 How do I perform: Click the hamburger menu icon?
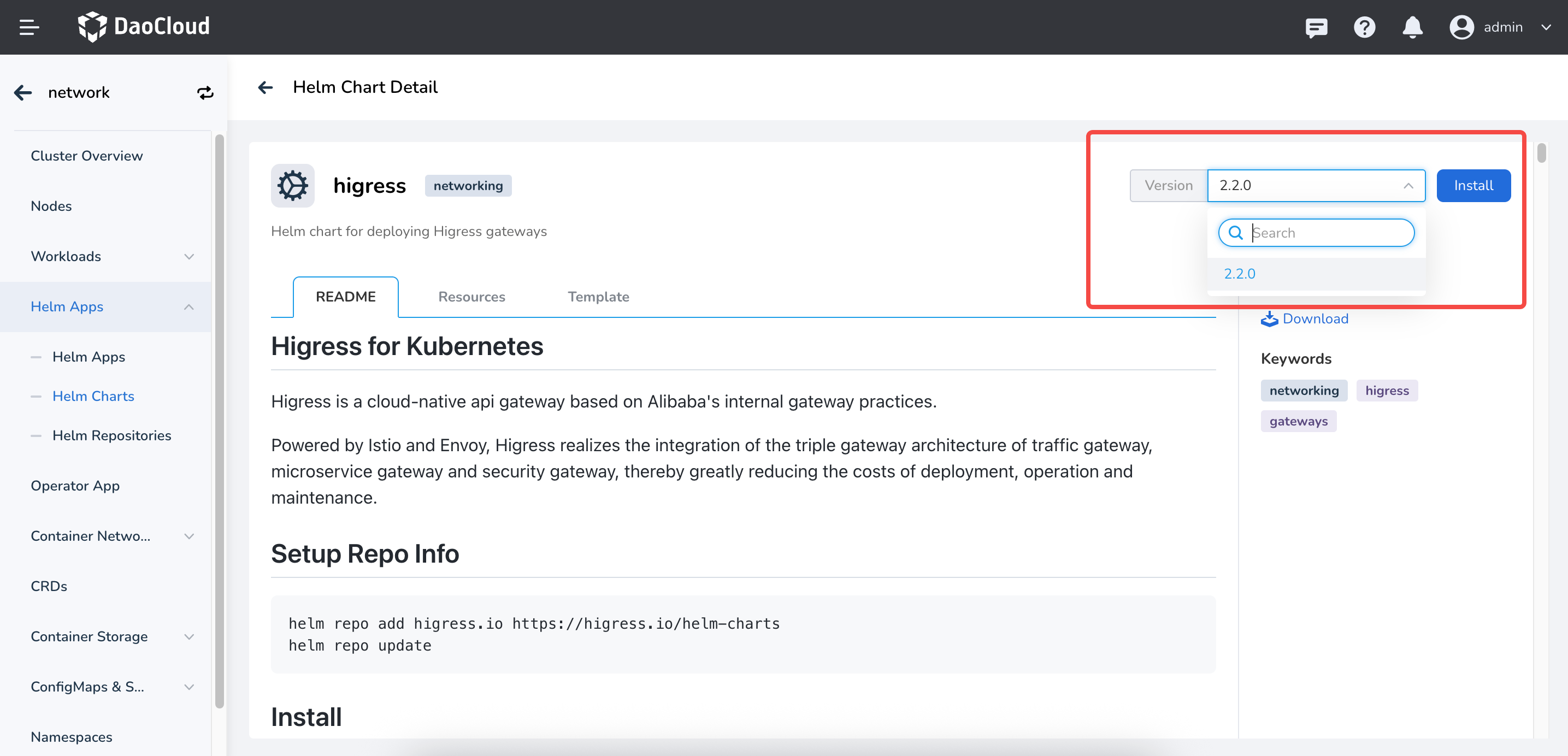pos(29,27)
